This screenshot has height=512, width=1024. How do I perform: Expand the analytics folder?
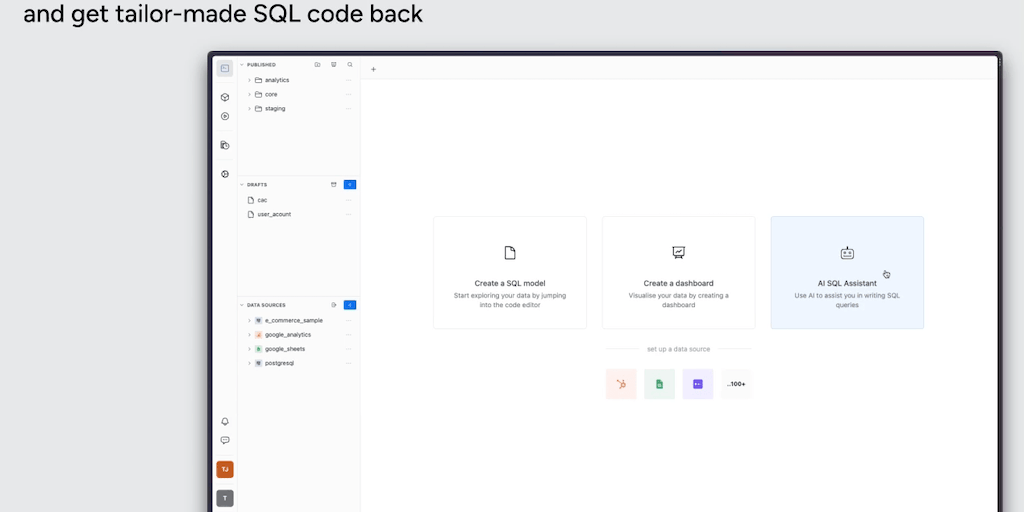[x=249, y=80]
